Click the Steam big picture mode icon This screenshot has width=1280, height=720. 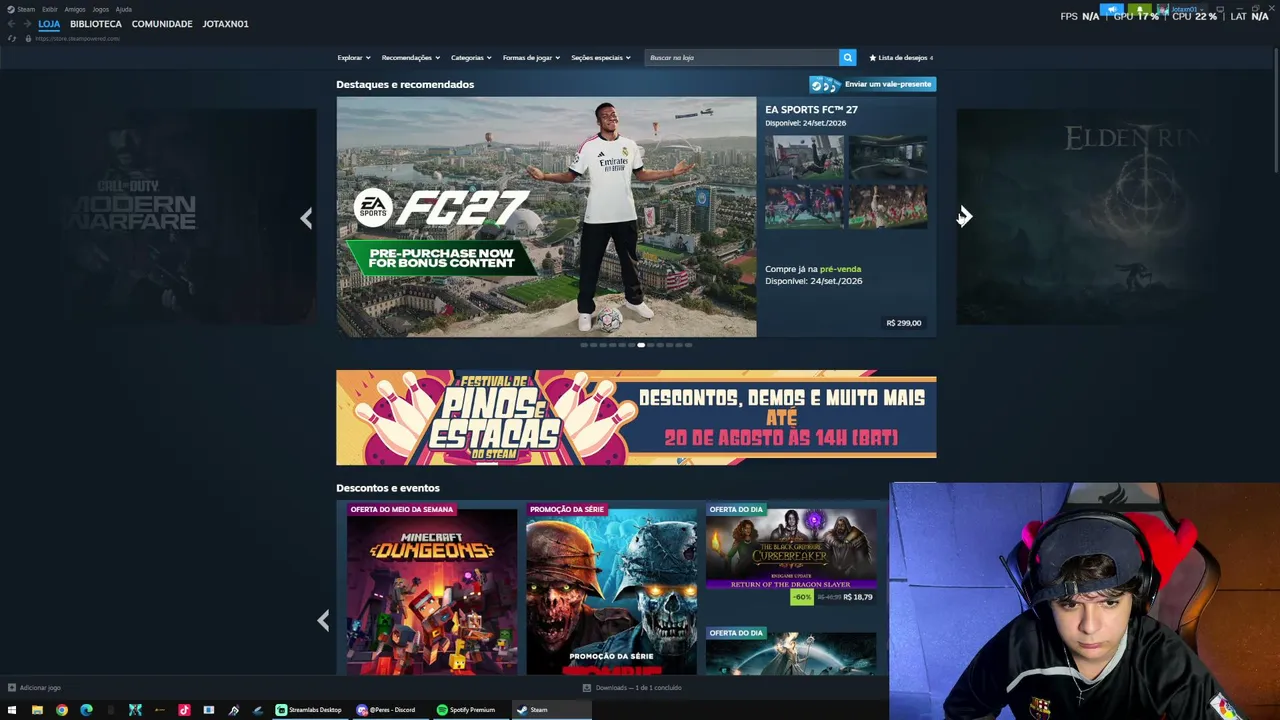1220,9
